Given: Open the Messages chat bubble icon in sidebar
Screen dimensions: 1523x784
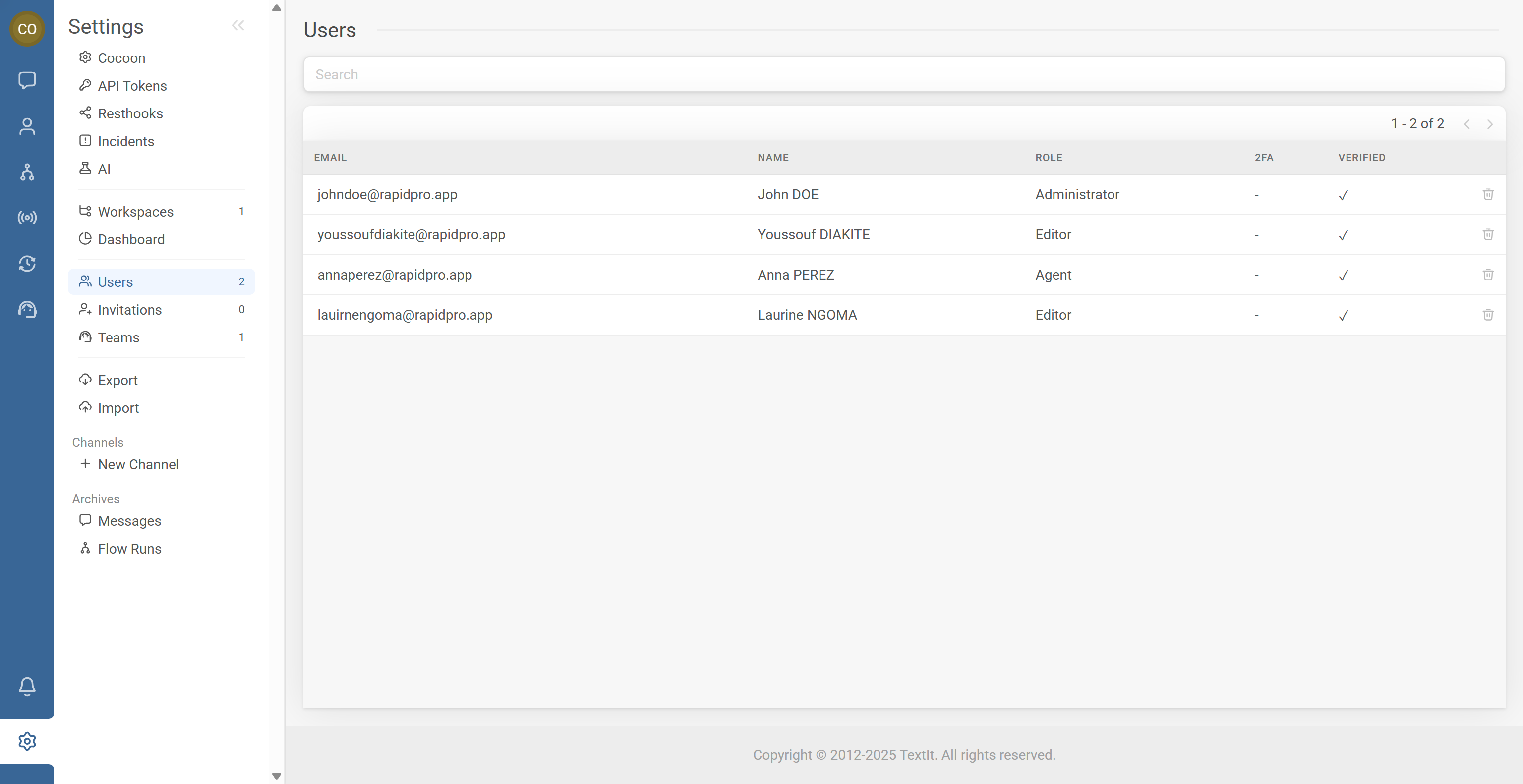Looking at the screenshot, I should point(27,81).
